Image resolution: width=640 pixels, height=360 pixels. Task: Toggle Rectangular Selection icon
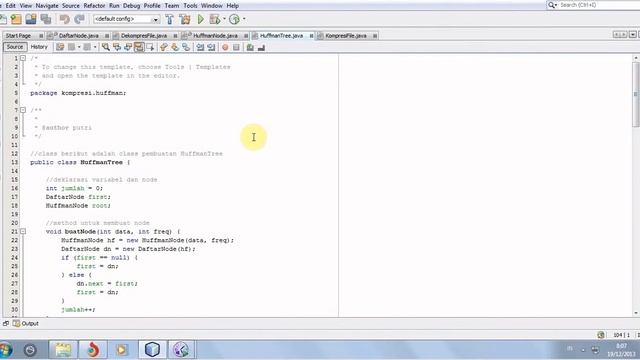(150, 47)
